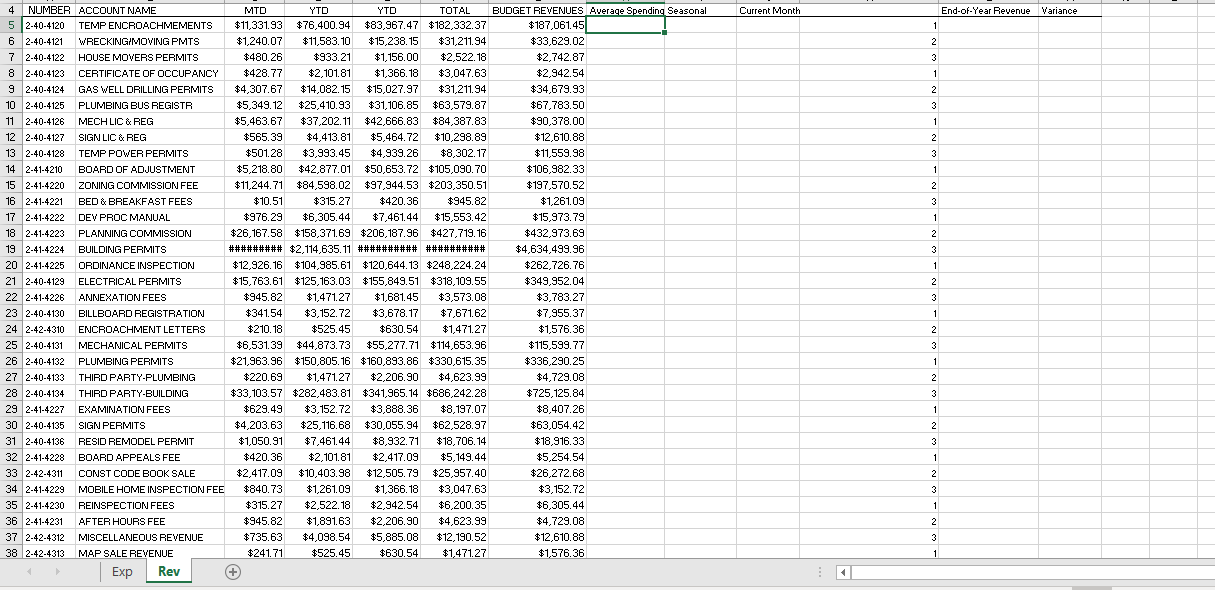Select the active Rev sheet tab
This screenshot has width=1215, height=590.
pyautogui.click(x=169, y=571)
